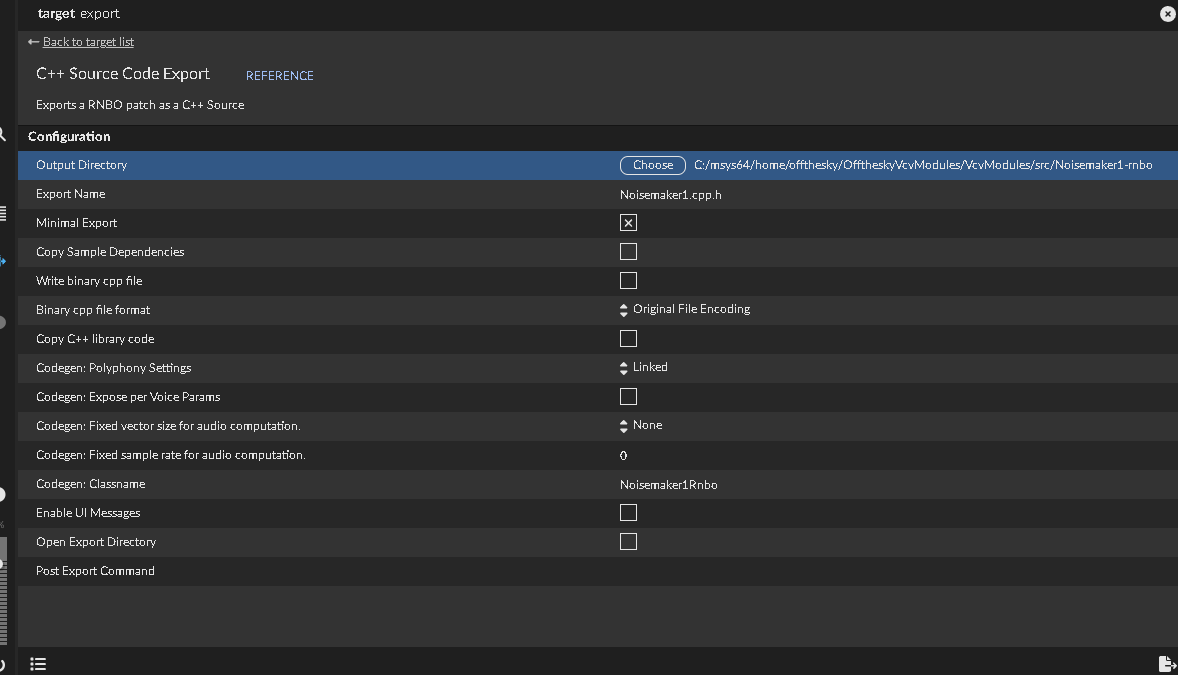
Task: Enable Copy C++ library code option
Action: [x=628, y=339]
